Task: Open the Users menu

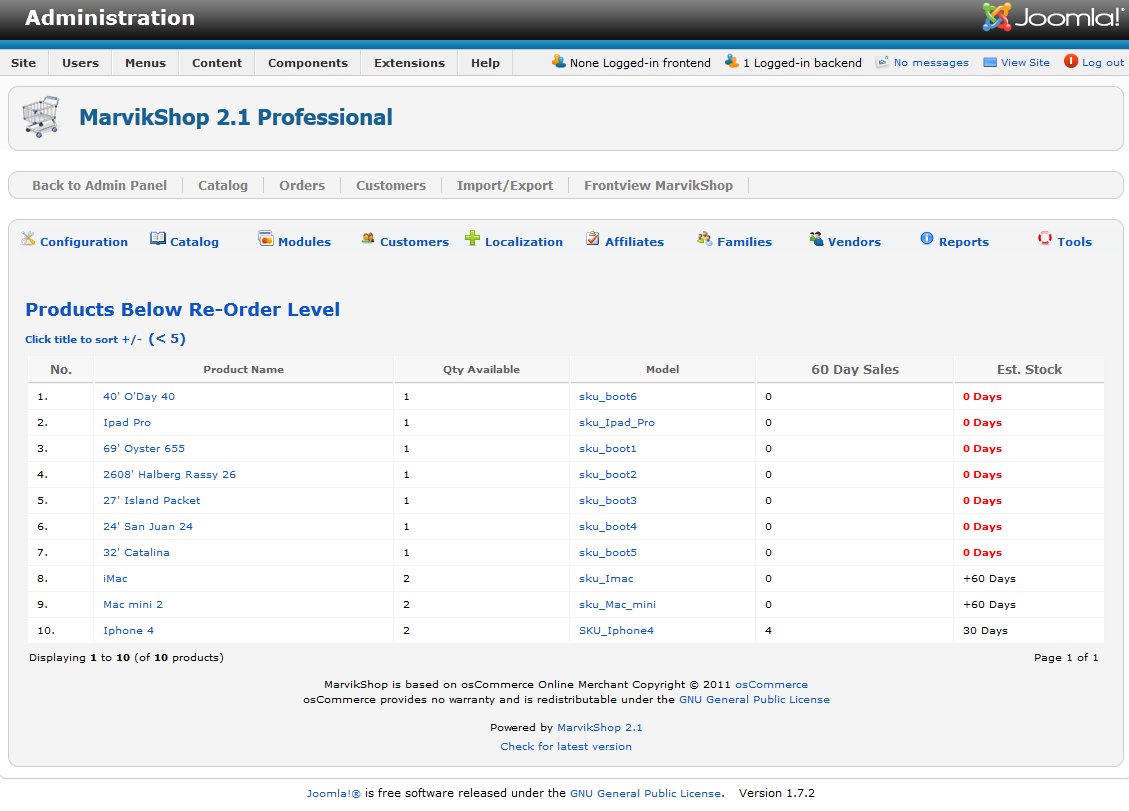Action: click(80, 63)
